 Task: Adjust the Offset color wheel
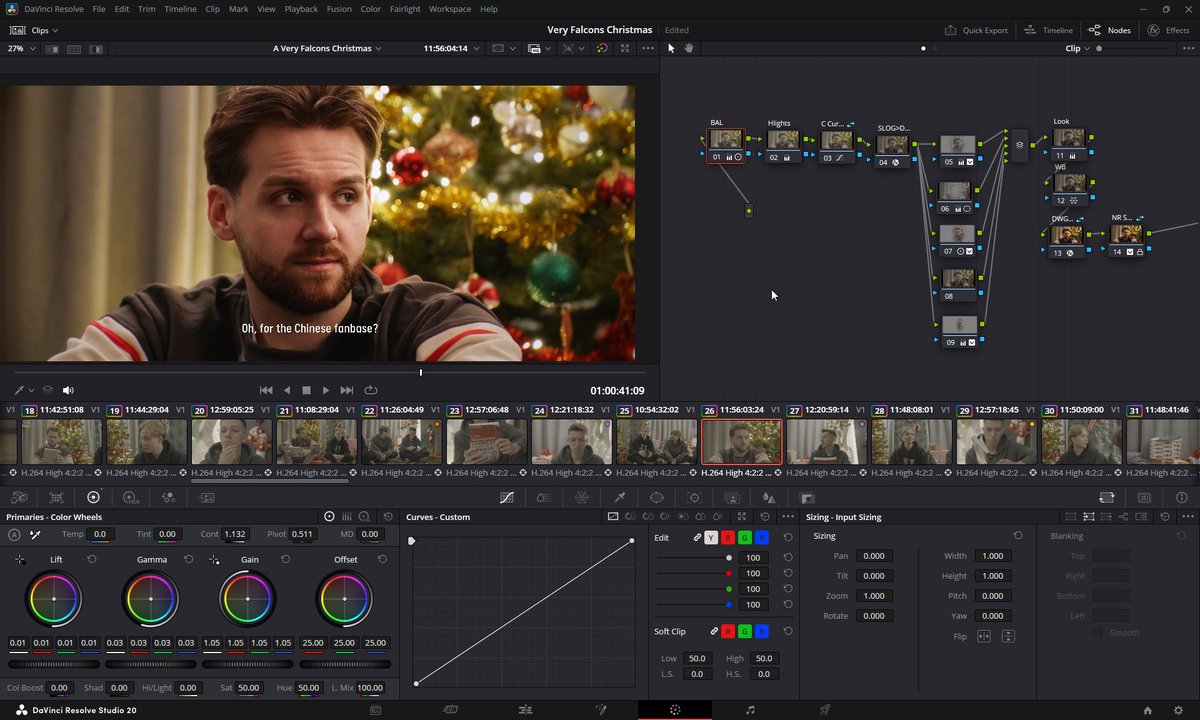coord(345,599)
